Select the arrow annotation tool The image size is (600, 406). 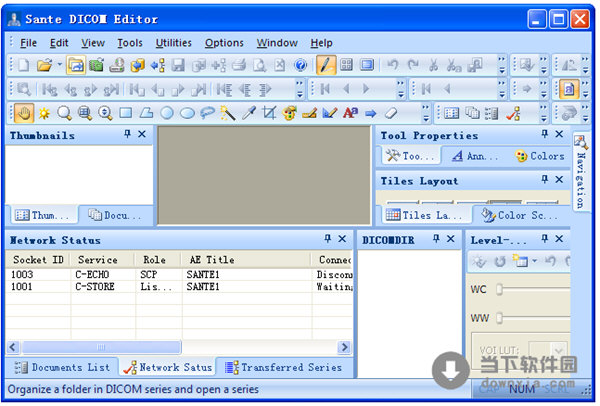click(x=371, y=113)
